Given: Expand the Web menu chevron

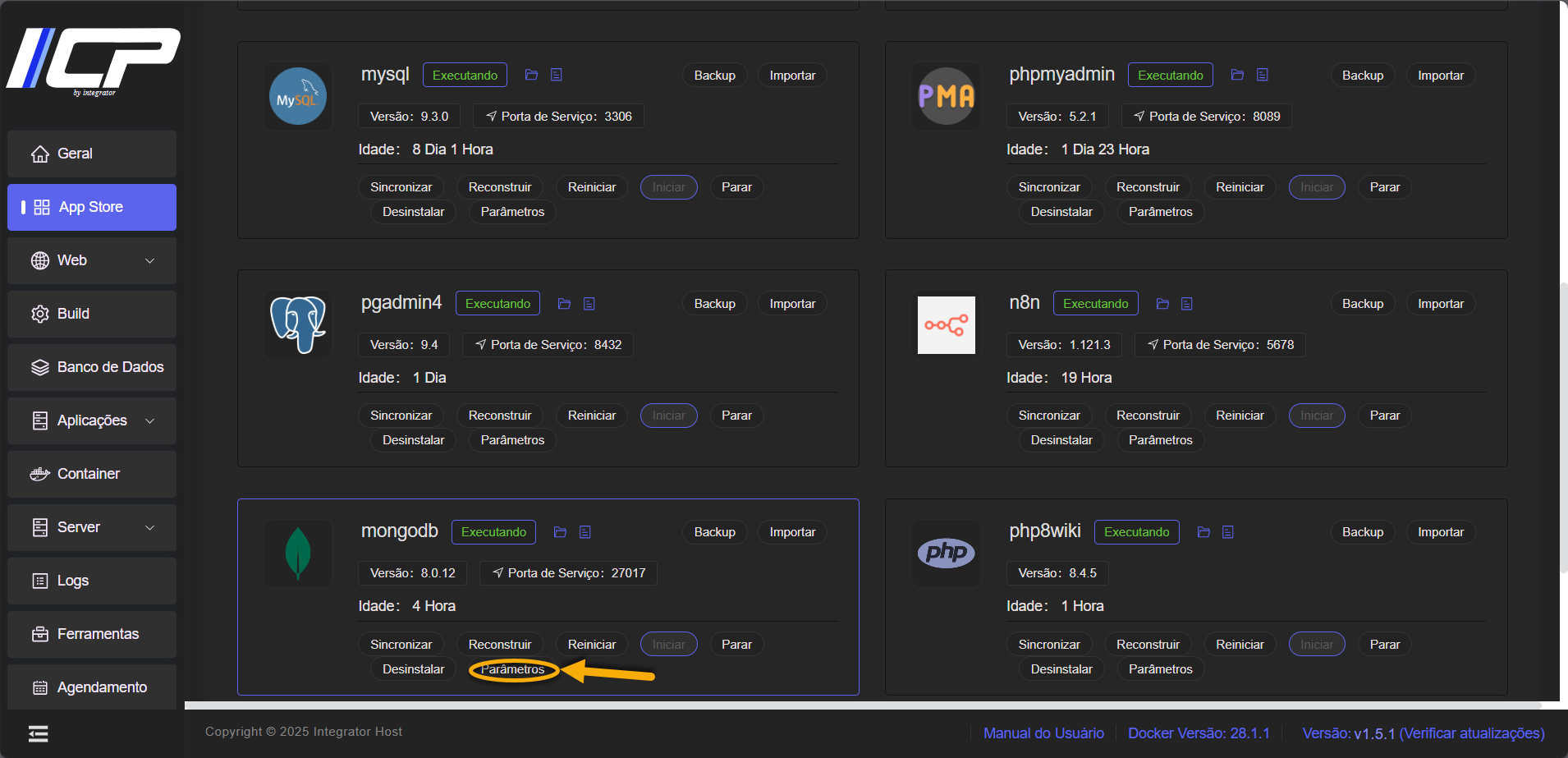Looking at the screenshot, I should click(x=149, y=260).
